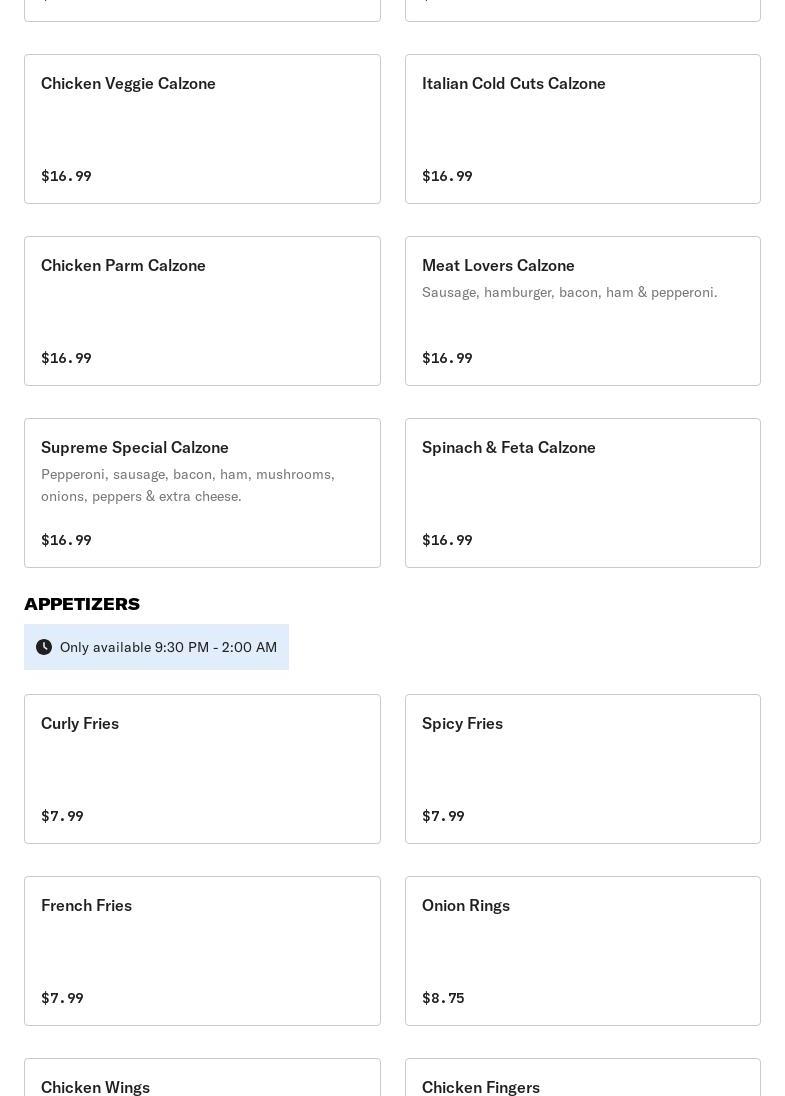The width and height of the screenshot is (785, 1096).
Task: Open the Onion Rings appetizer card
Action: coord(582,951)
